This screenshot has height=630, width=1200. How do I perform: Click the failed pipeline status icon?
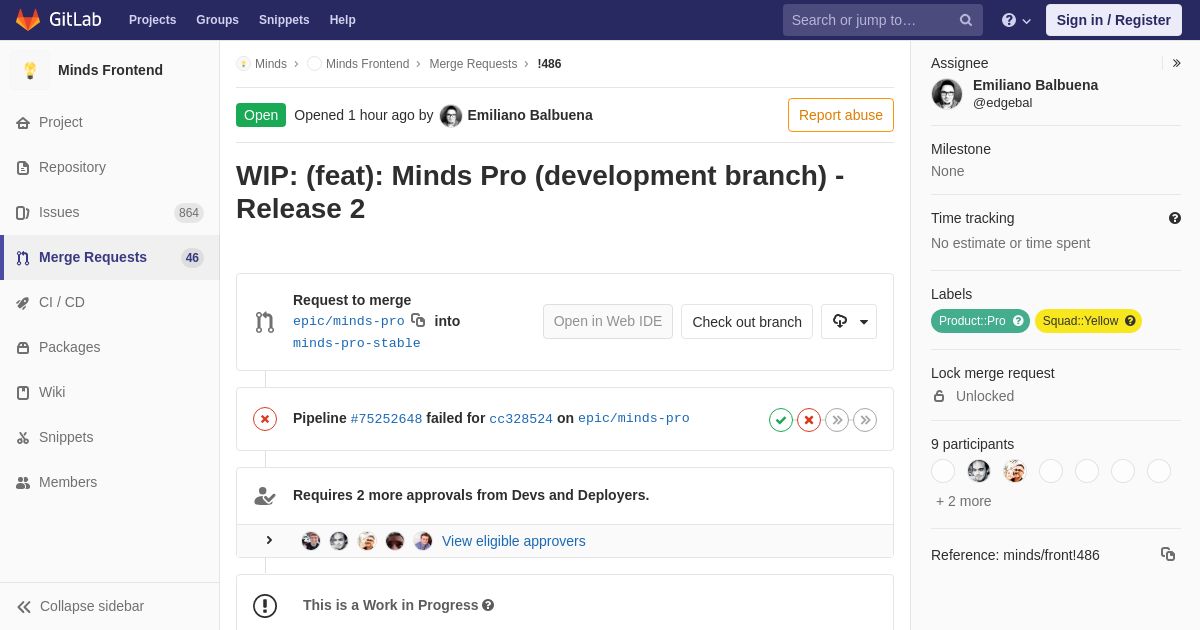point(265,419)
